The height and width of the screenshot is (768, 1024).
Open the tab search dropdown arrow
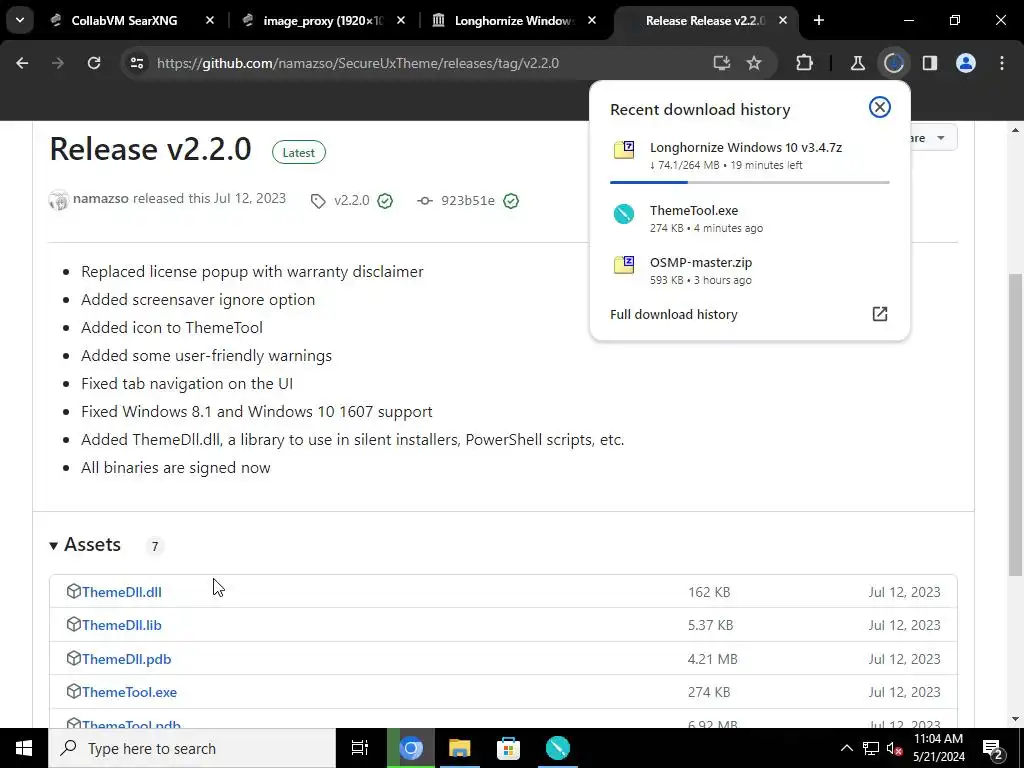click(x=20, y=20)
